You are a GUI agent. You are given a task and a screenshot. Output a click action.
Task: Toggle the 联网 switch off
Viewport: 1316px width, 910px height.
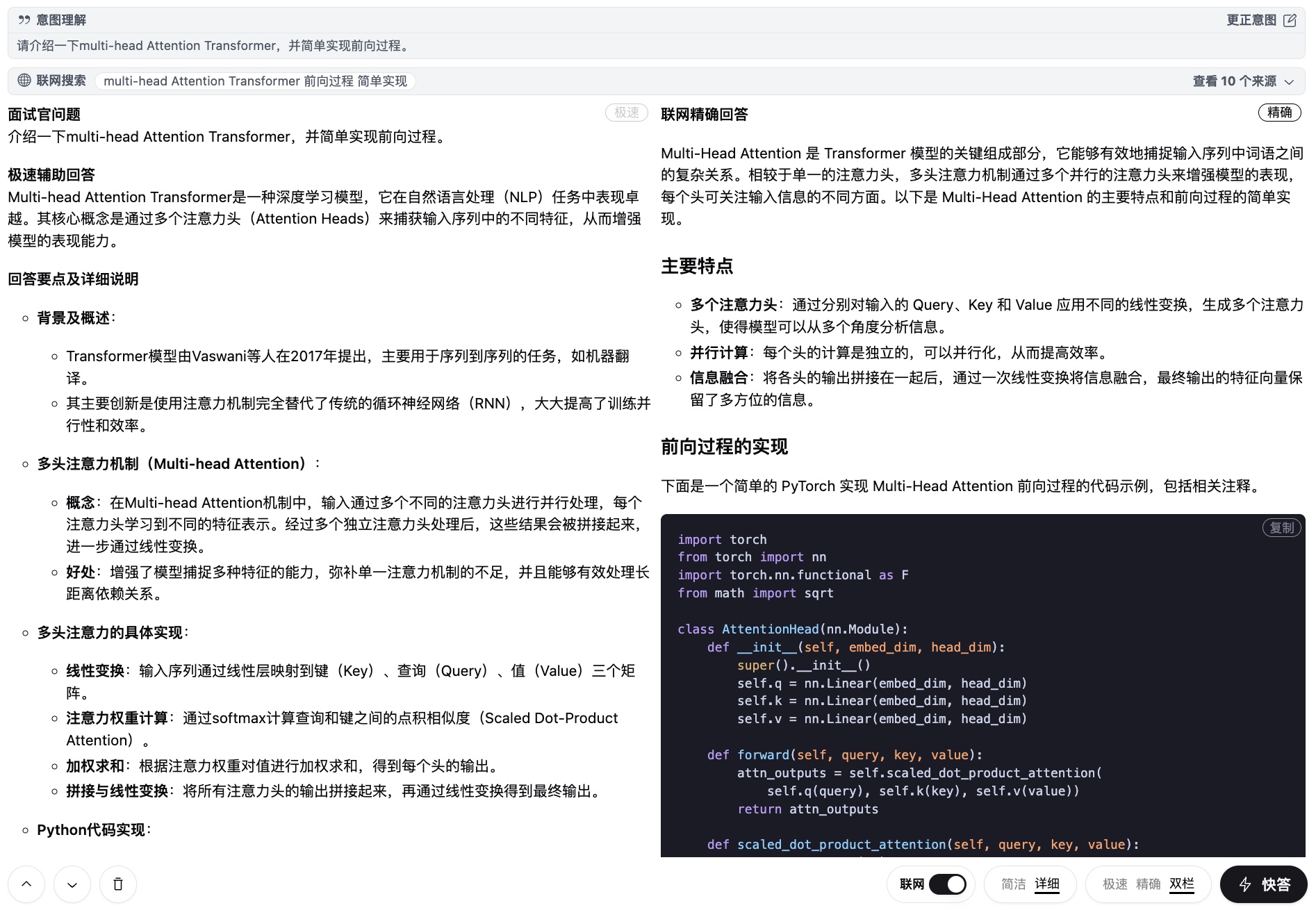[948, 884]
